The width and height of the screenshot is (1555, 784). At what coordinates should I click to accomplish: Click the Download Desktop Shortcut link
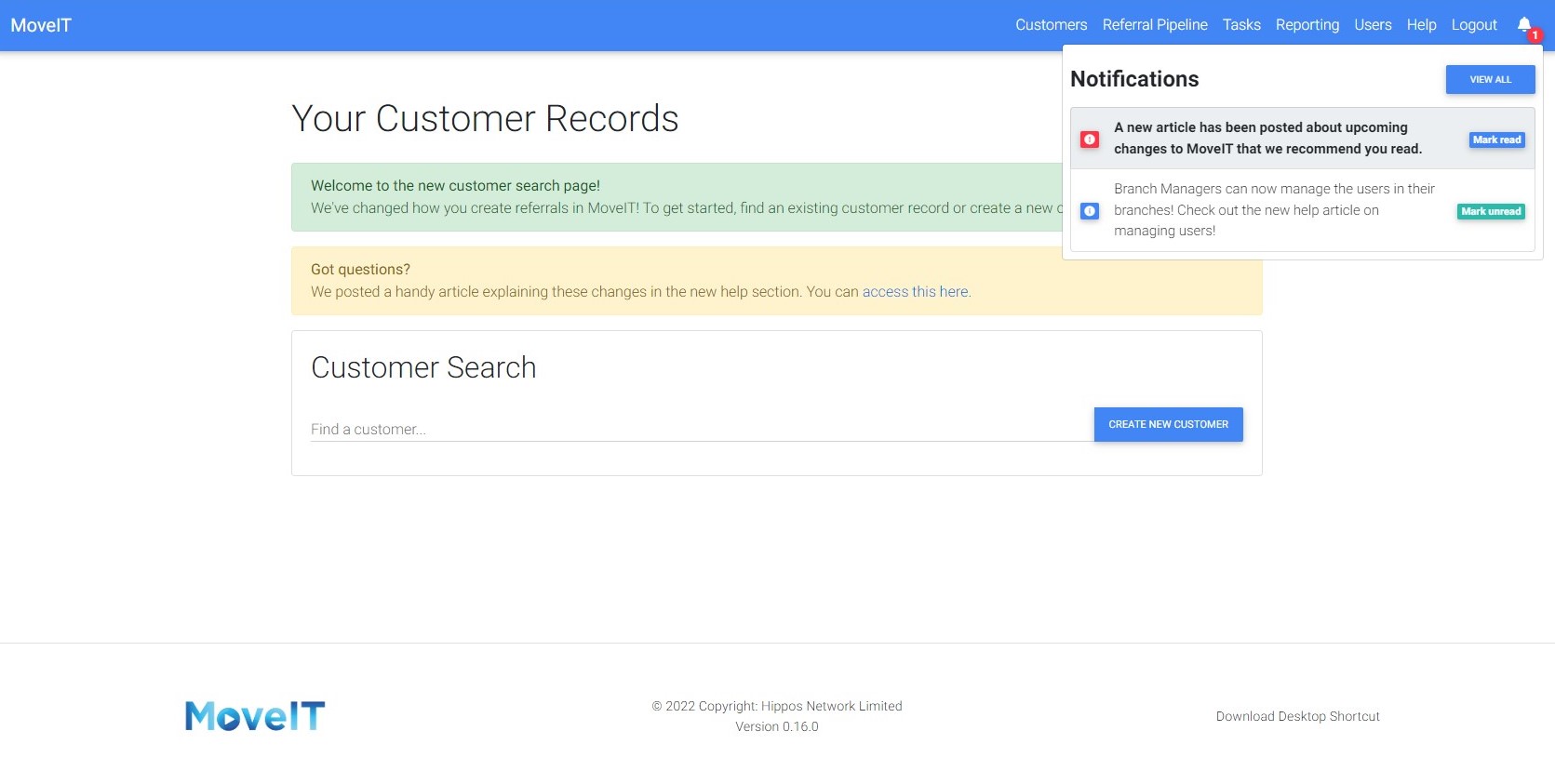(1297, 716)
